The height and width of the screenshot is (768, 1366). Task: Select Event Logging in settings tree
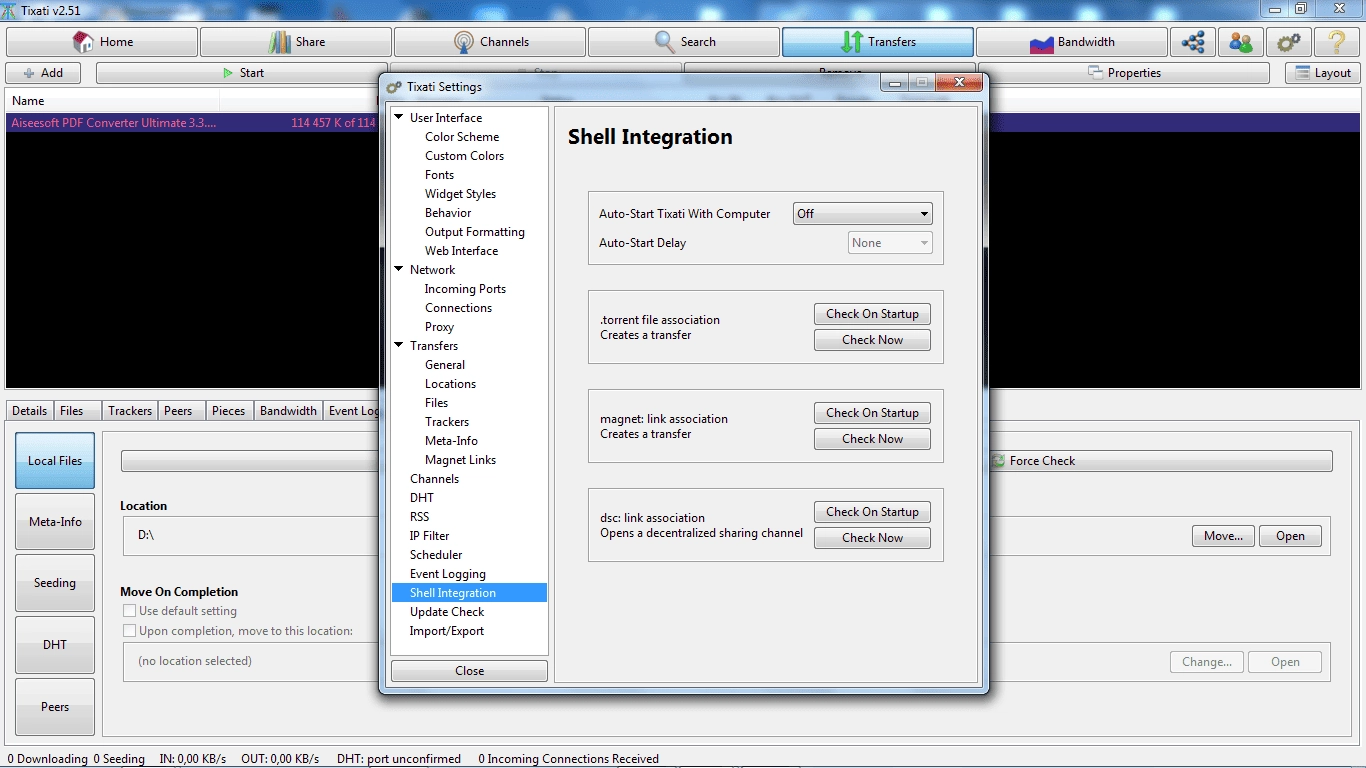point(447,574)
